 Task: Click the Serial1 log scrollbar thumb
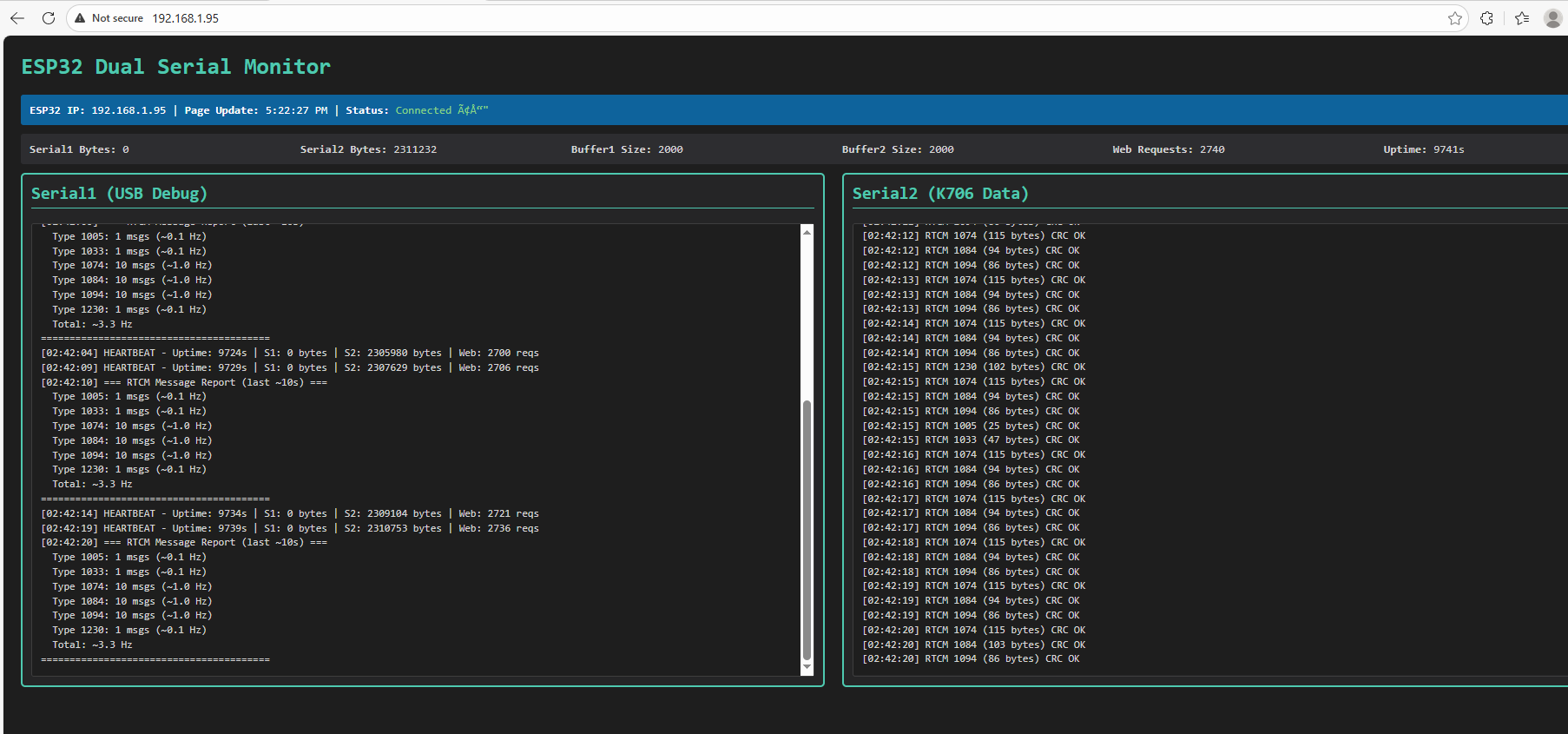pos(807,530)
